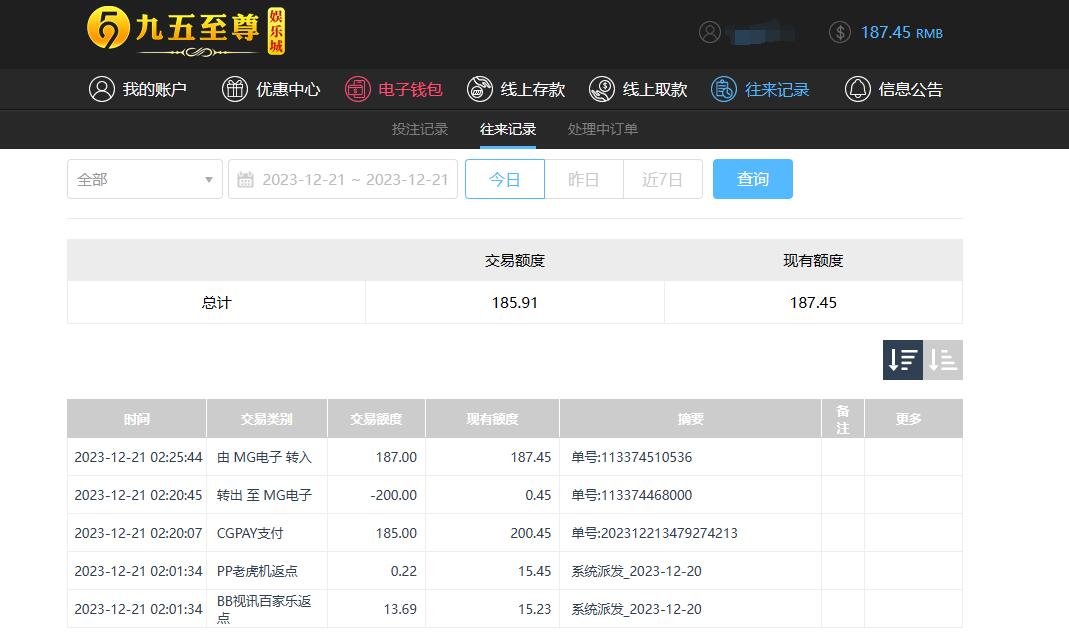This screenshot has height=642, width=1069.
Task: Switch to the 处理中订单 tab
Action: (x=602, y=129)
